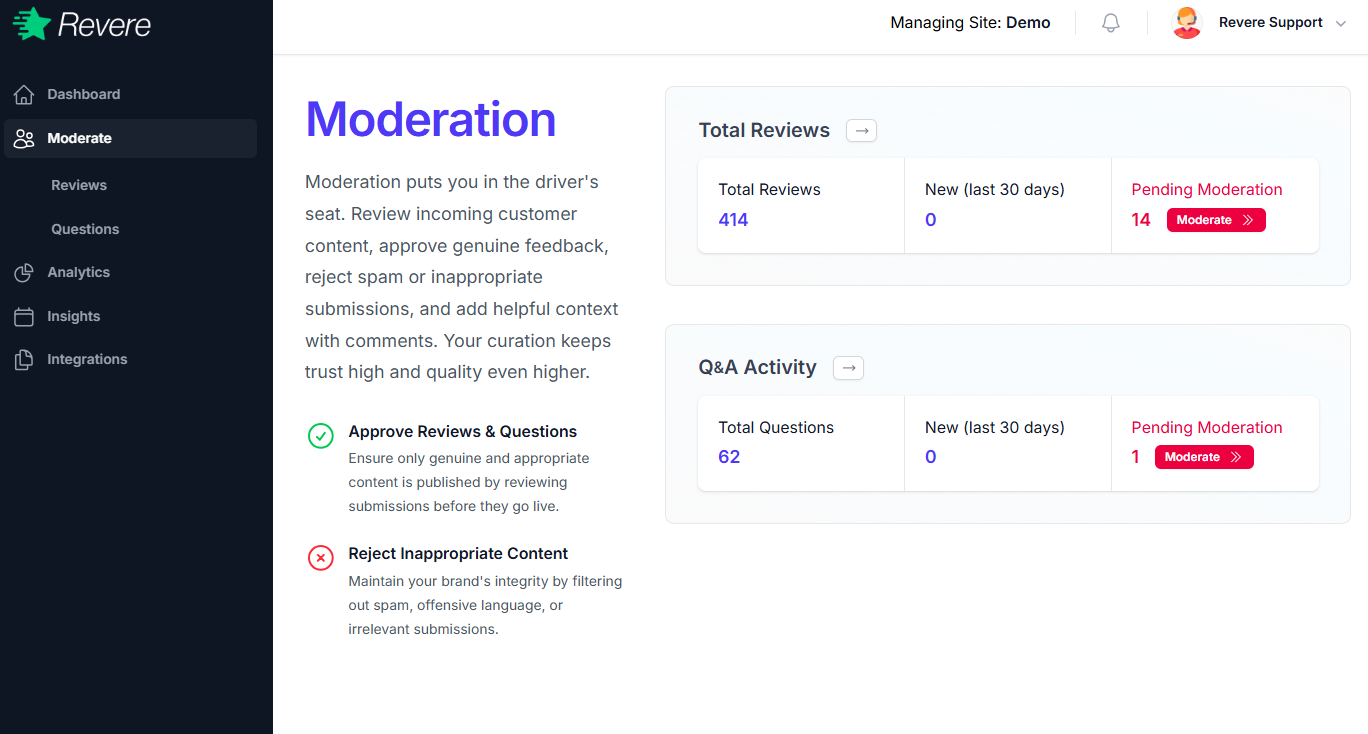
Task: Click the Revere Support avatar image
Action: [x=1186, y=22]
